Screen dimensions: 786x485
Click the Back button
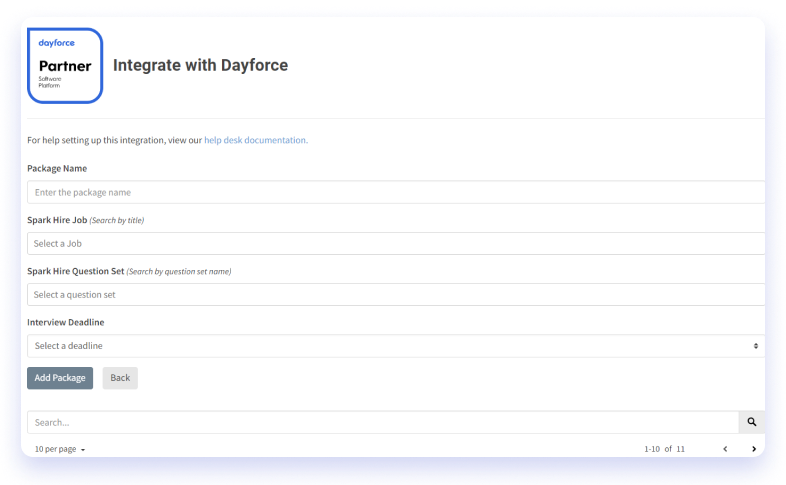[x=120, y=378]
